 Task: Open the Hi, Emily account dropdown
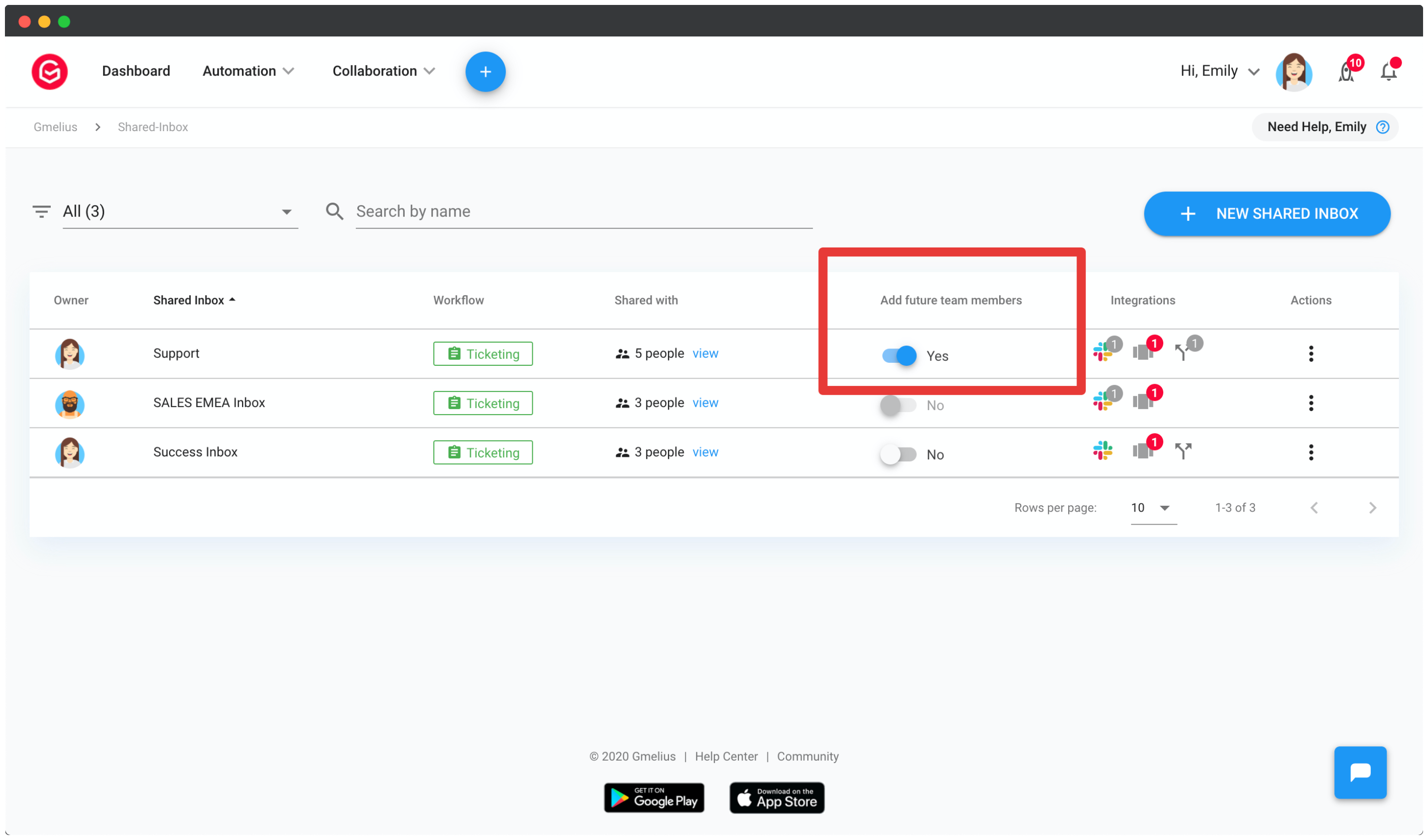tap(1219, 71)
